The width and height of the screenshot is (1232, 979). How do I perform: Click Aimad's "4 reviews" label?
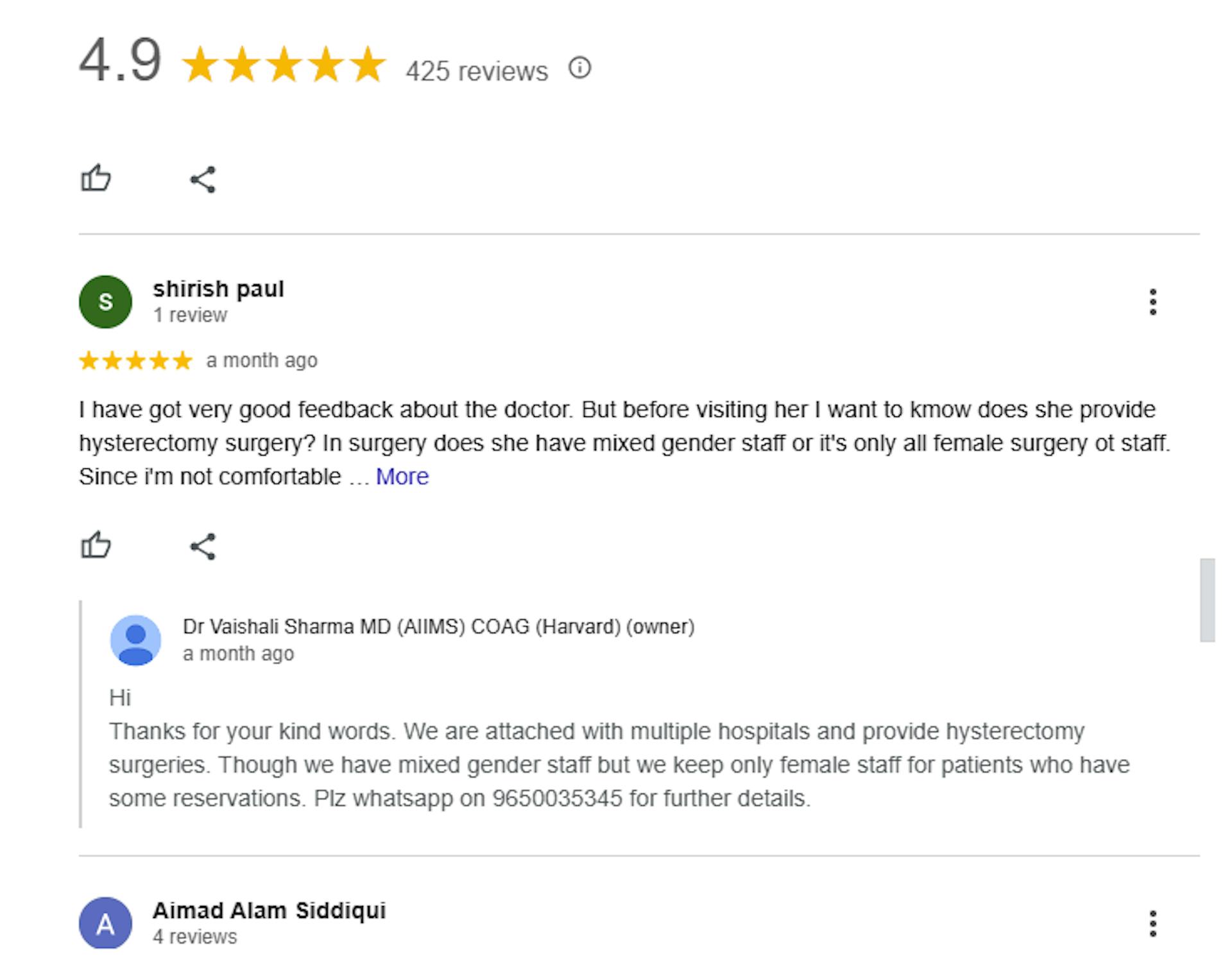click(x=194, y=937)
